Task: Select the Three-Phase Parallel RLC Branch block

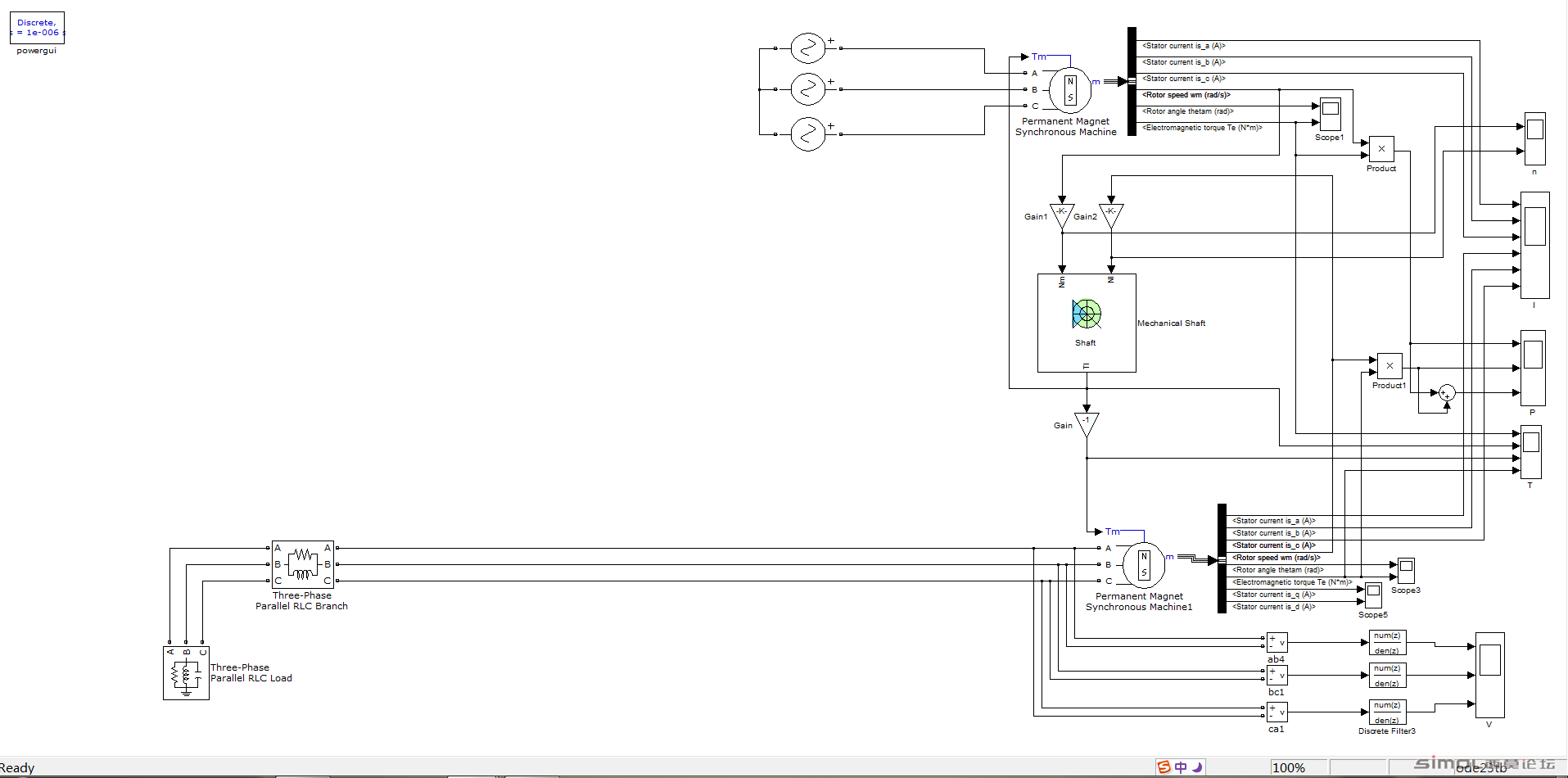Action: [302, 564]
